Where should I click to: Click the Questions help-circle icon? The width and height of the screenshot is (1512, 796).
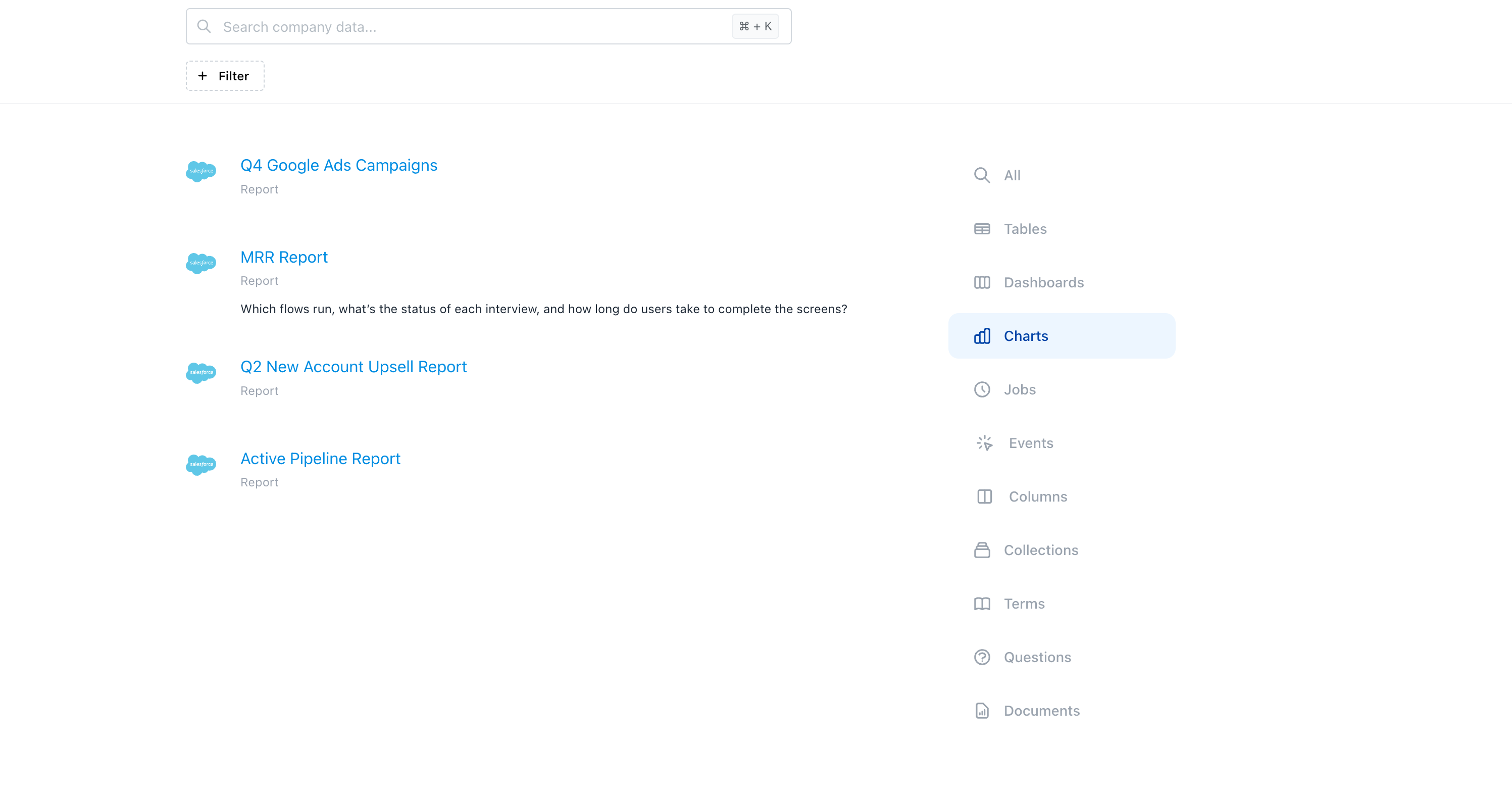(981, 657)
